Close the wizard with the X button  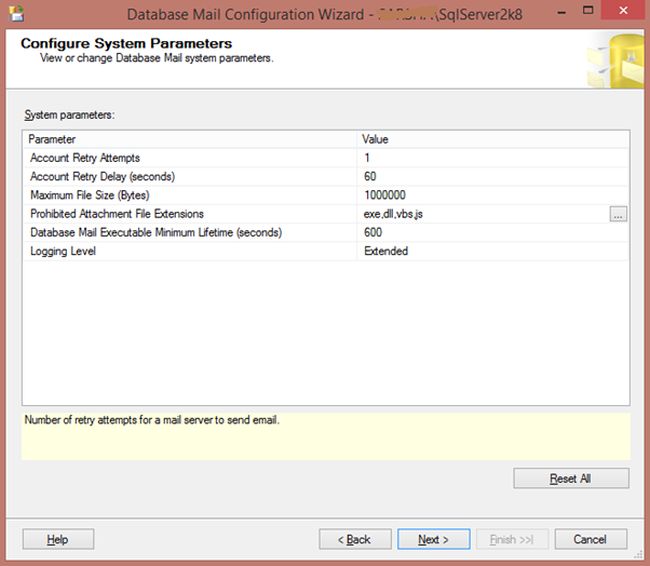(623, 10)
